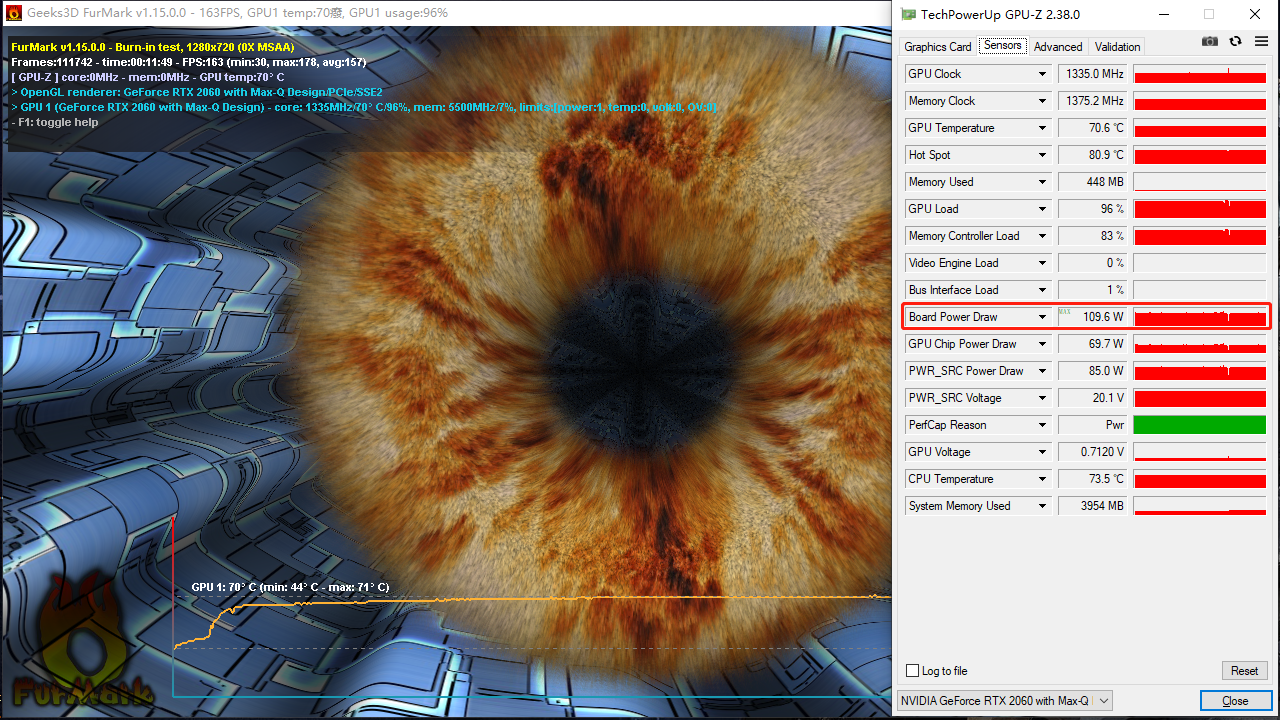
Task: Select the Sensors tab
Action: 1002,45
